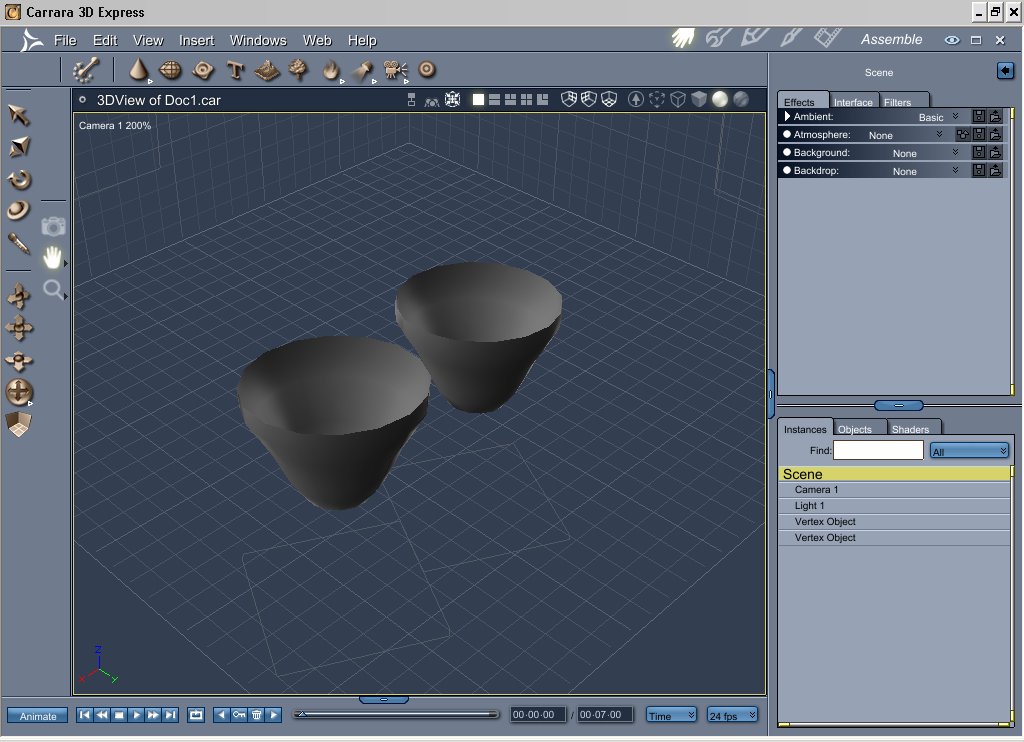Toggle the Atmosphere radio button

tap(786, 135)
